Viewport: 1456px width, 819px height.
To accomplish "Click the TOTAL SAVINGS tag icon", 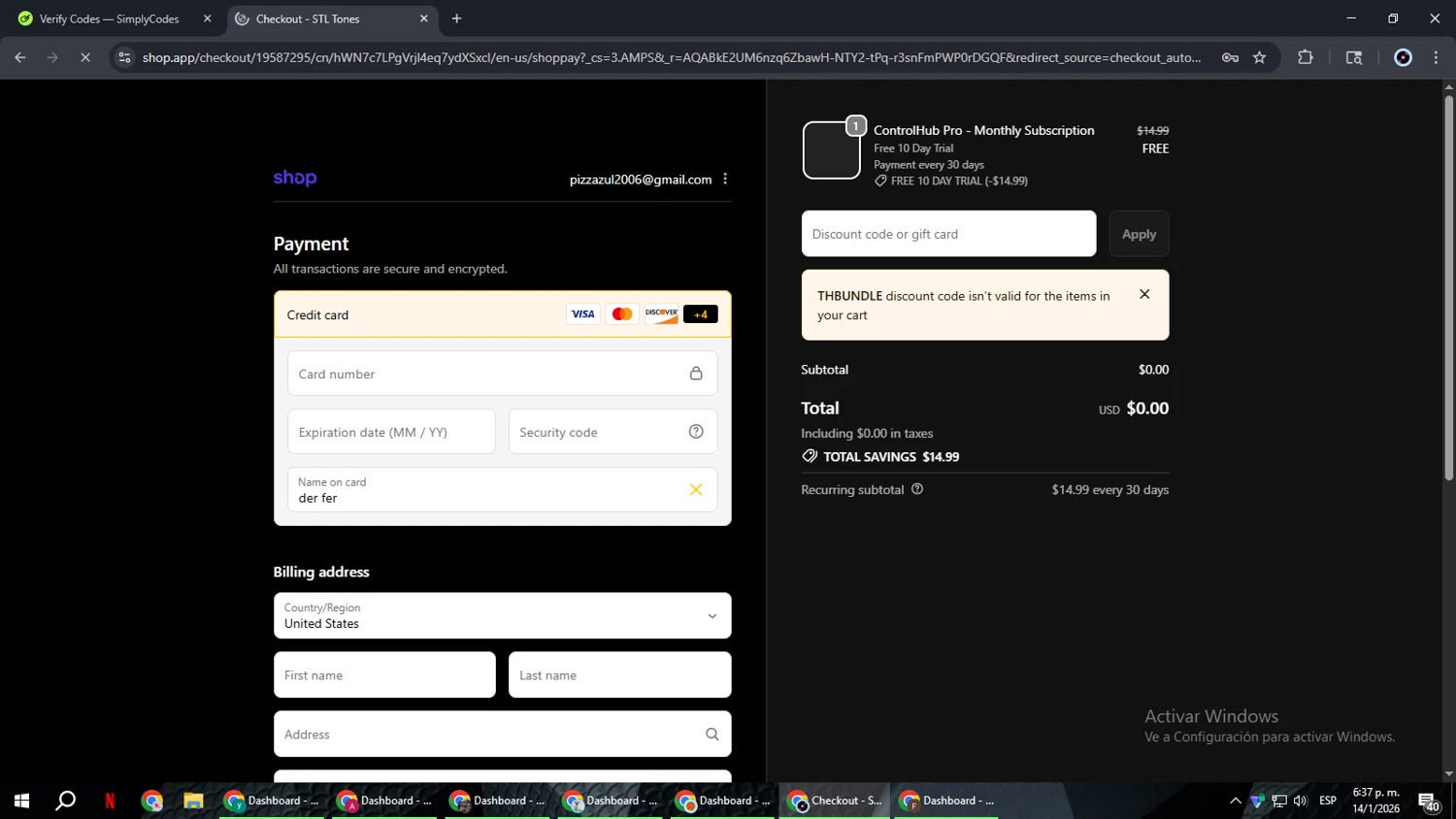I will (810, 456).
